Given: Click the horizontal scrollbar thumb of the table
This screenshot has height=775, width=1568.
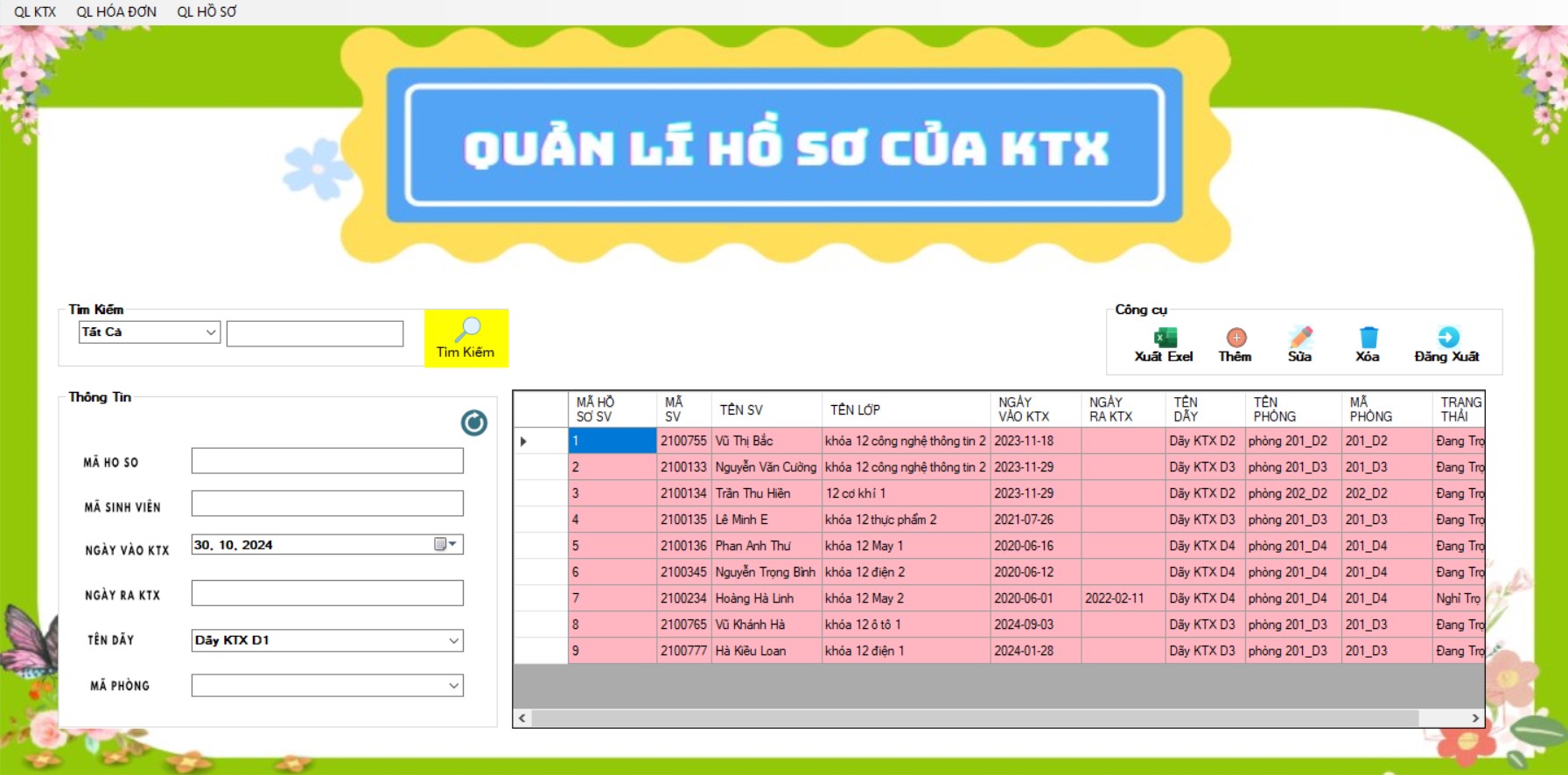Looking at the screenshot, I should (975, 718).
